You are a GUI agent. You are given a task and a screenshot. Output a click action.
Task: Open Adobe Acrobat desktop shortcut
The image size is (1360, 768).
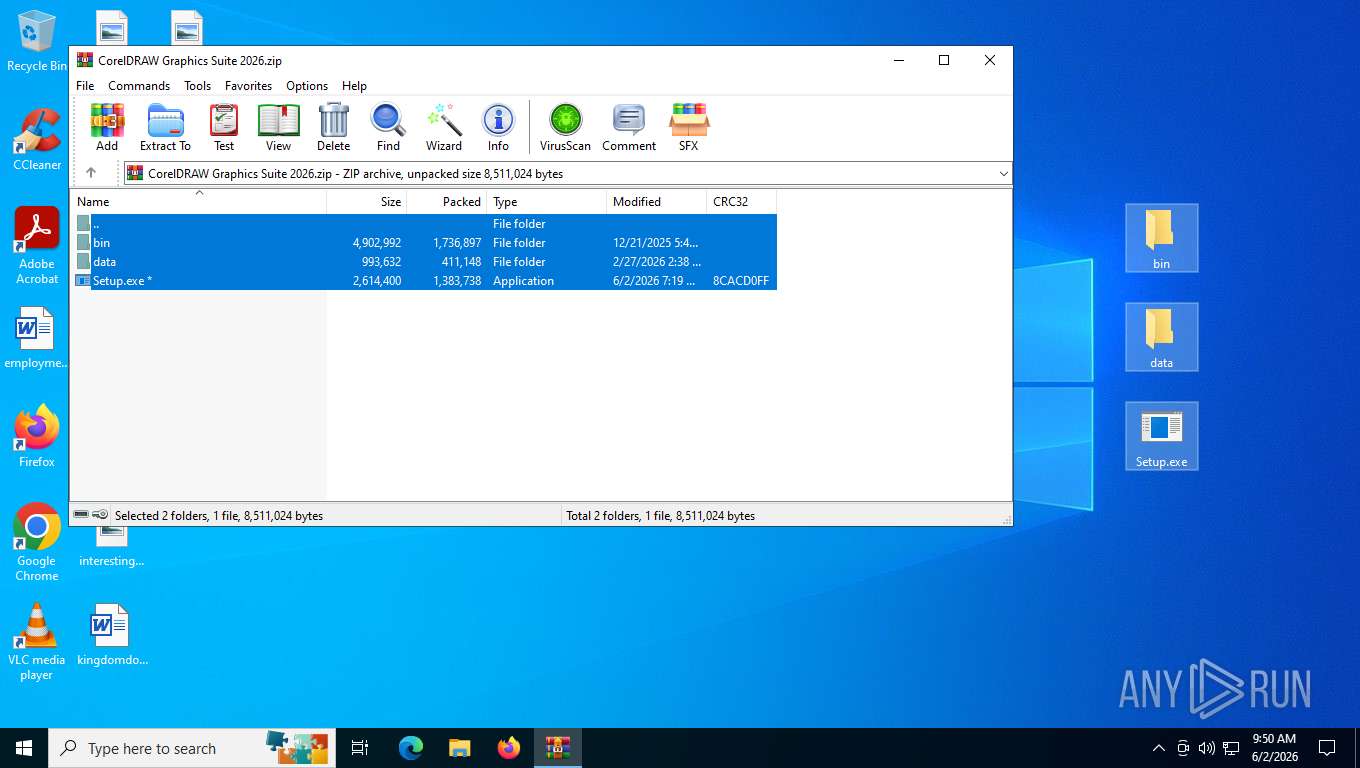pos(37,246)
